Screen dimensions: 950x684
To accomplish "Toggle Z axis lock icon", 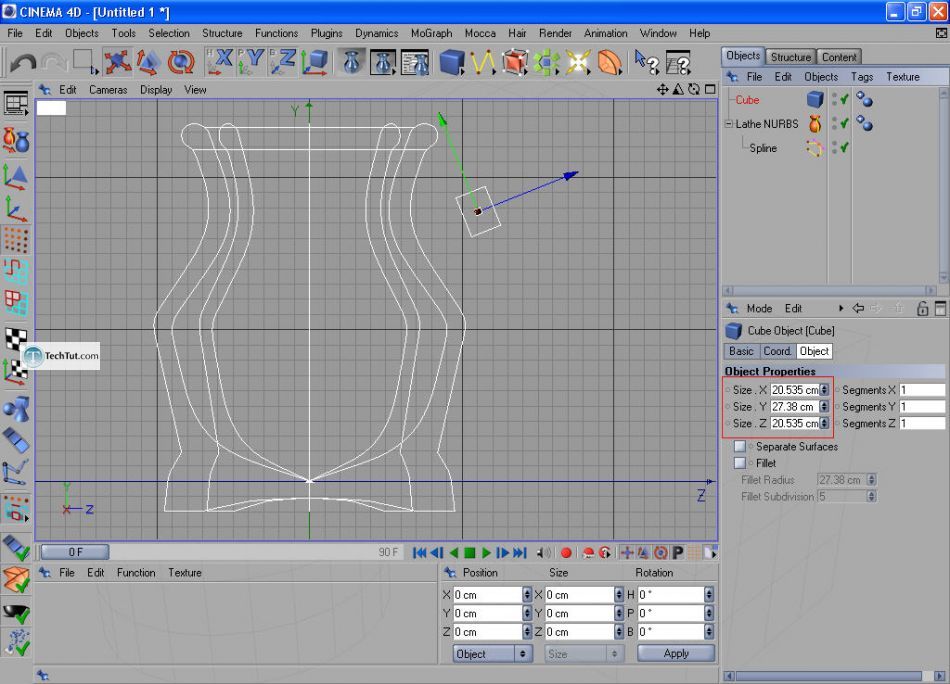I will [x=283, y=62].
